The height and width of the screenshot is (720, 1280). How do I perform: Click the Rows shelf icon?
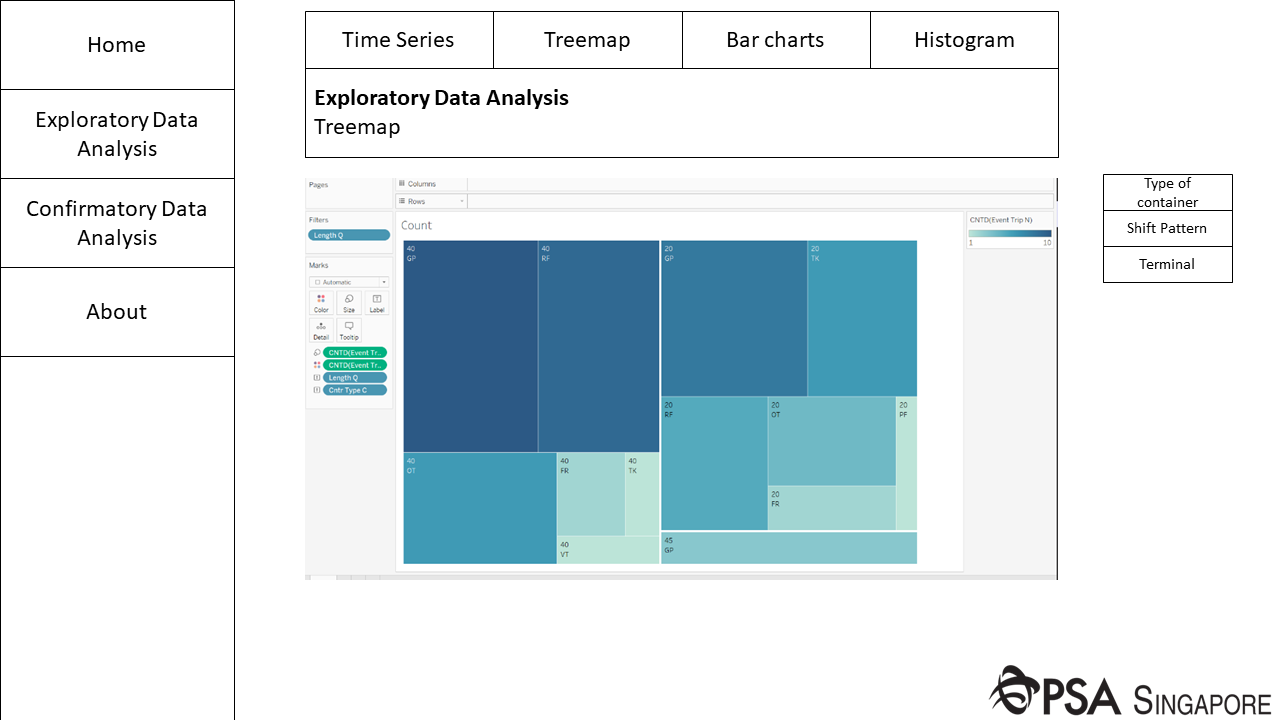401,201
